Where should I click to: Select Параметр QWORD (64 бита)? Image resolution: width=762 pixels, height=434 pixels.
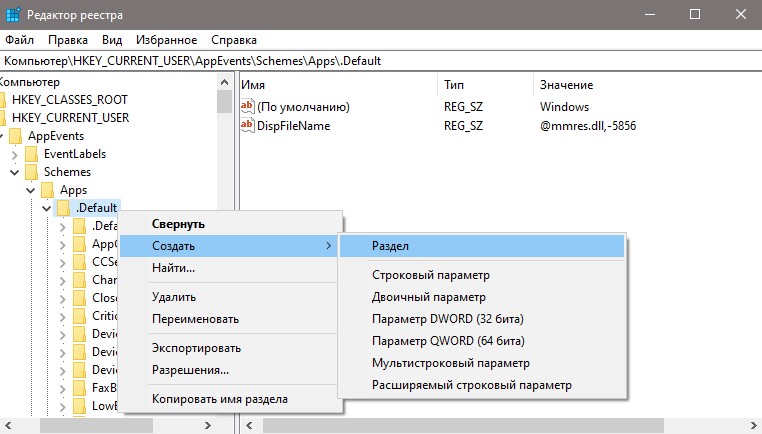click(x=482, y=341)
